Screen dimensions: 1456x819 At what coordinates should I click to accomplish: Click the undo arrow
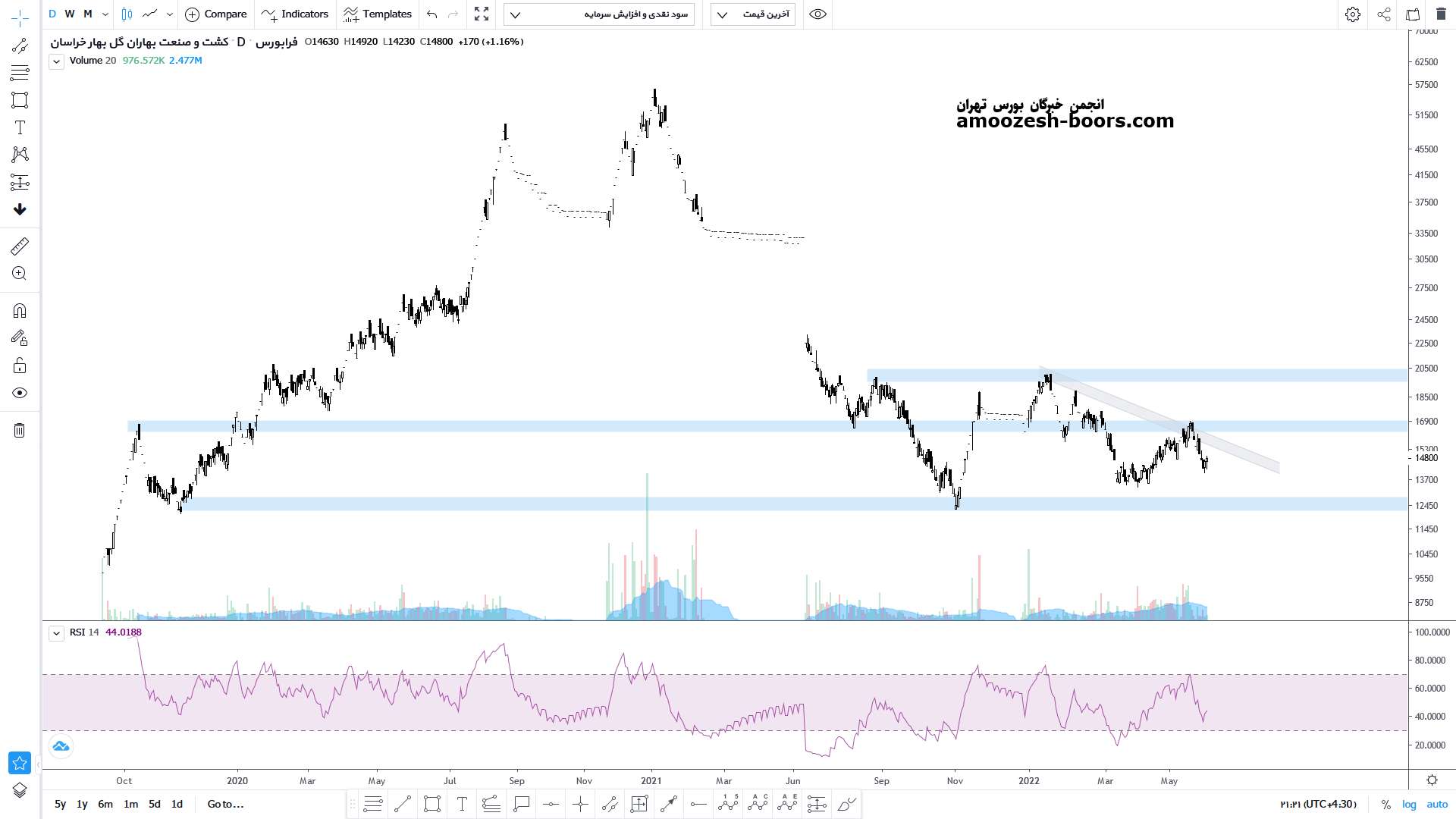[432, 14]
